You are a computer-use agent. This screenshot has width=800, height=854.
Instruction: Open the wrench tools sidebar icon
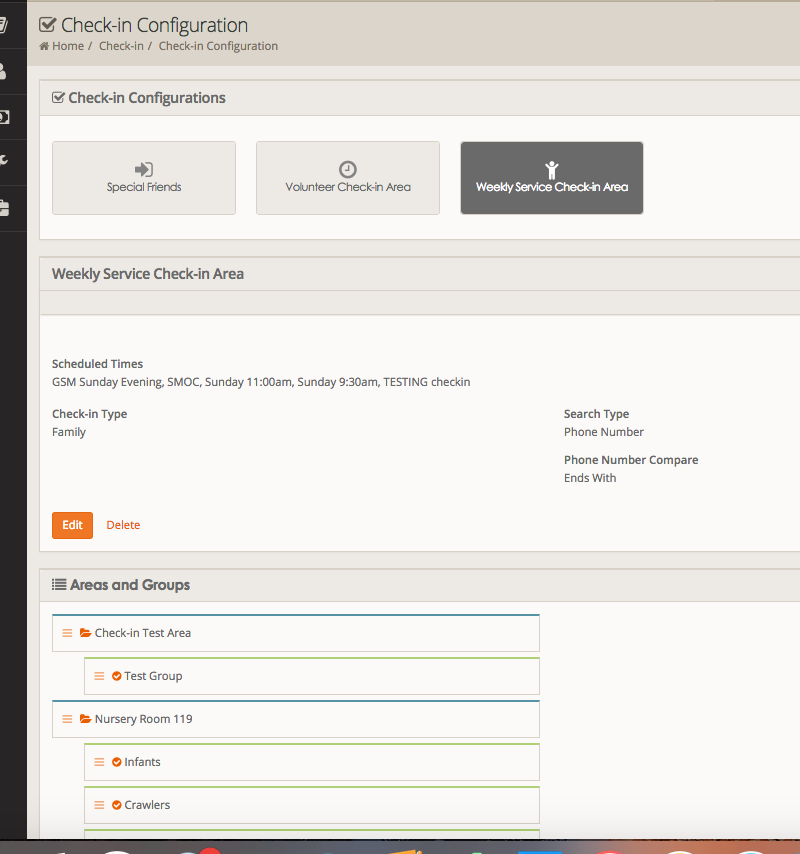pos(5,162)
